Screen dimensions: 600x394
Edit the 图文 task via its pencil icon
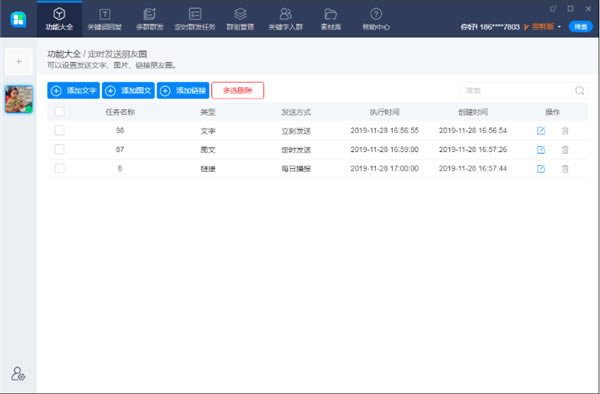[x=541, y=150]
